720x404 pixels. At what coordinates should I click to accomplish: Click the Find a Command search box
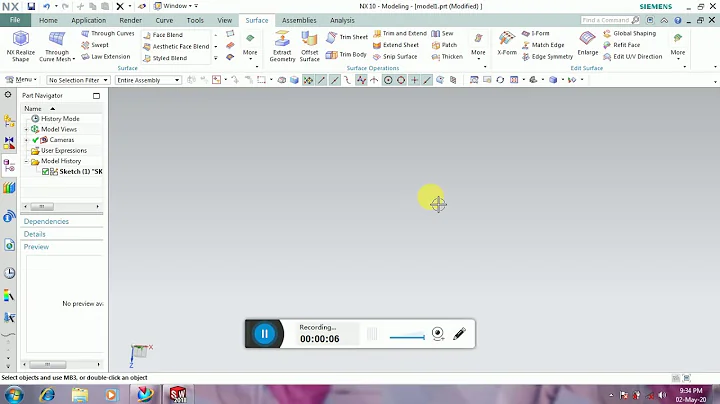[610, 20]
